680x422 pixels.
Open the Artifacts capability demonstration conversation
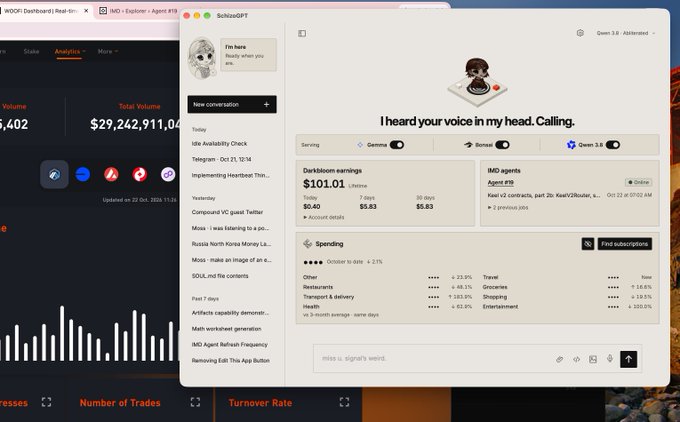click(x=230, y=313)
